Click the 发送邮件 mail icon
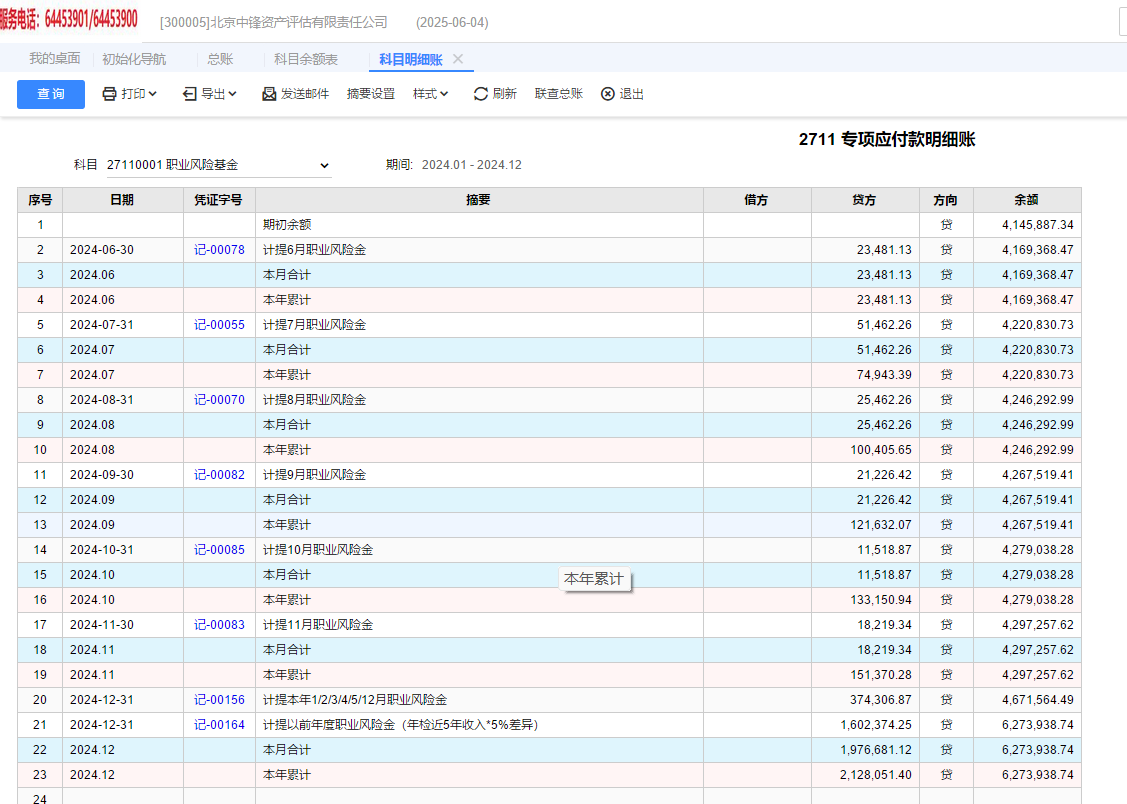1127x804 pixels. 269,94
